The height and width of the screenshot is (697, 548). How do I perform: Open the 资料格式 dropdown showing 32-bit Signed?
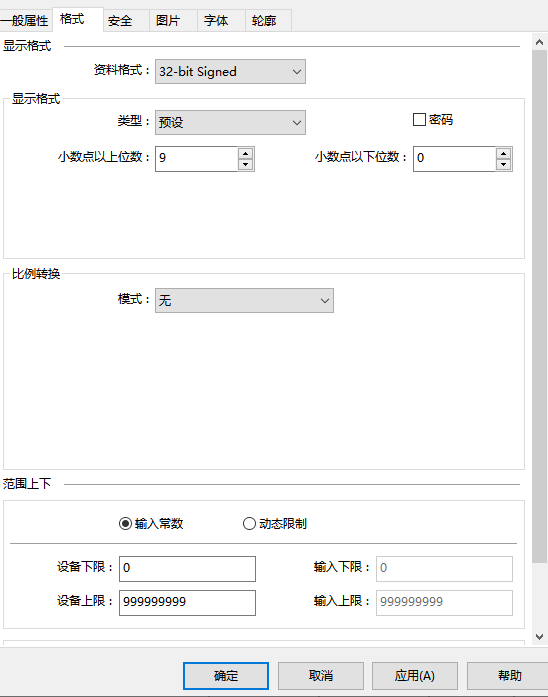coord(230,72)
